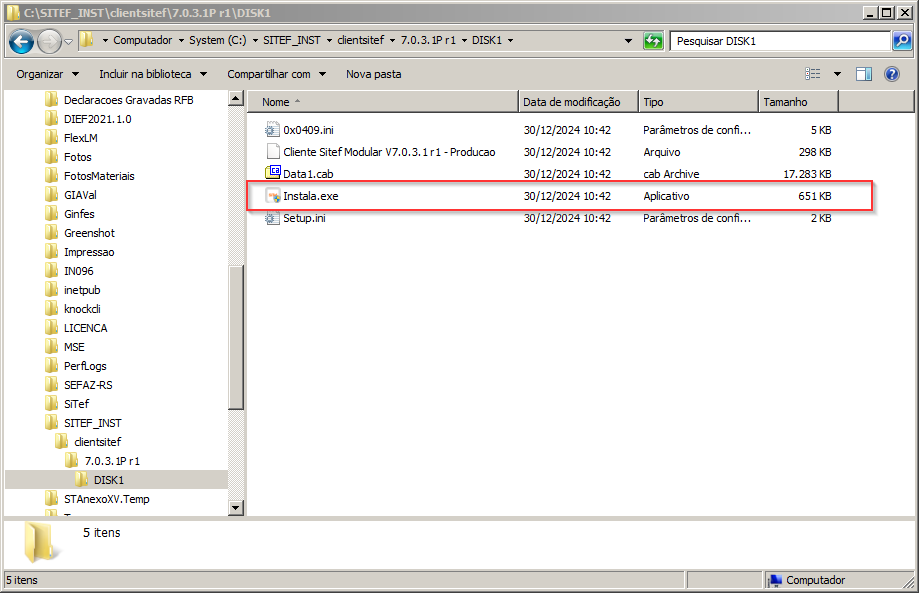Select the DIEF2021.1.0 folder icon

coord(52,118)
